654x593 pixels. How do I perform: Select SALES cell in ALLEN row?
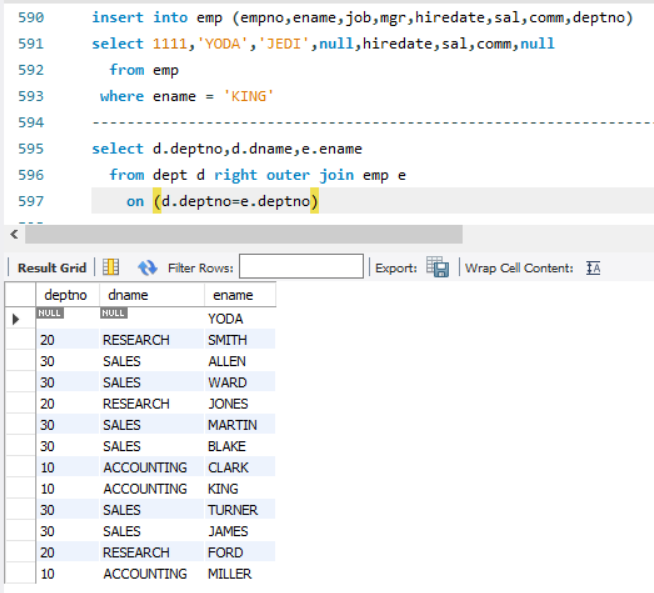(152, 361)
